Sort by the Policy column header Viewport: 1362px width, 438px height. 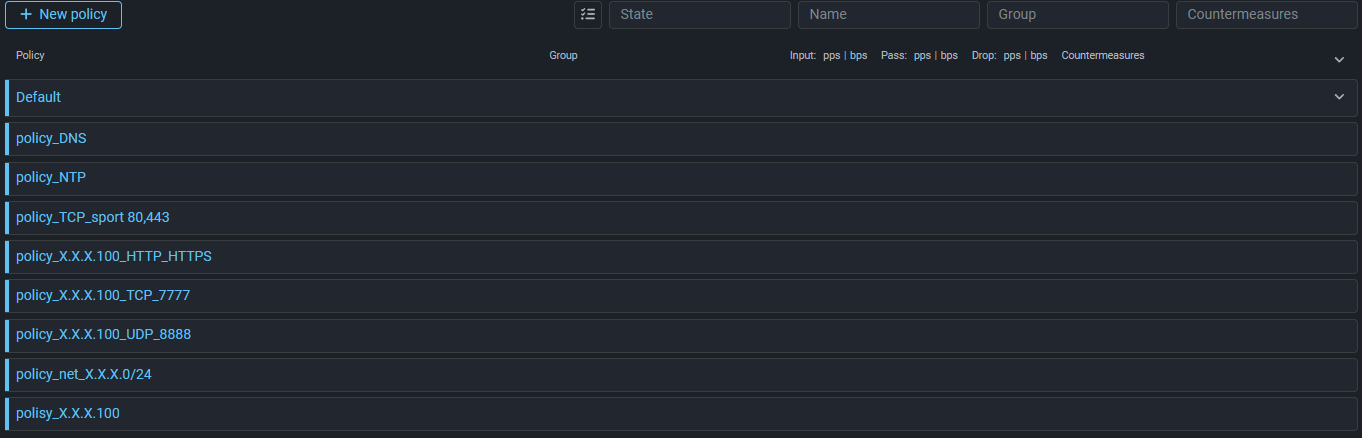30,56
